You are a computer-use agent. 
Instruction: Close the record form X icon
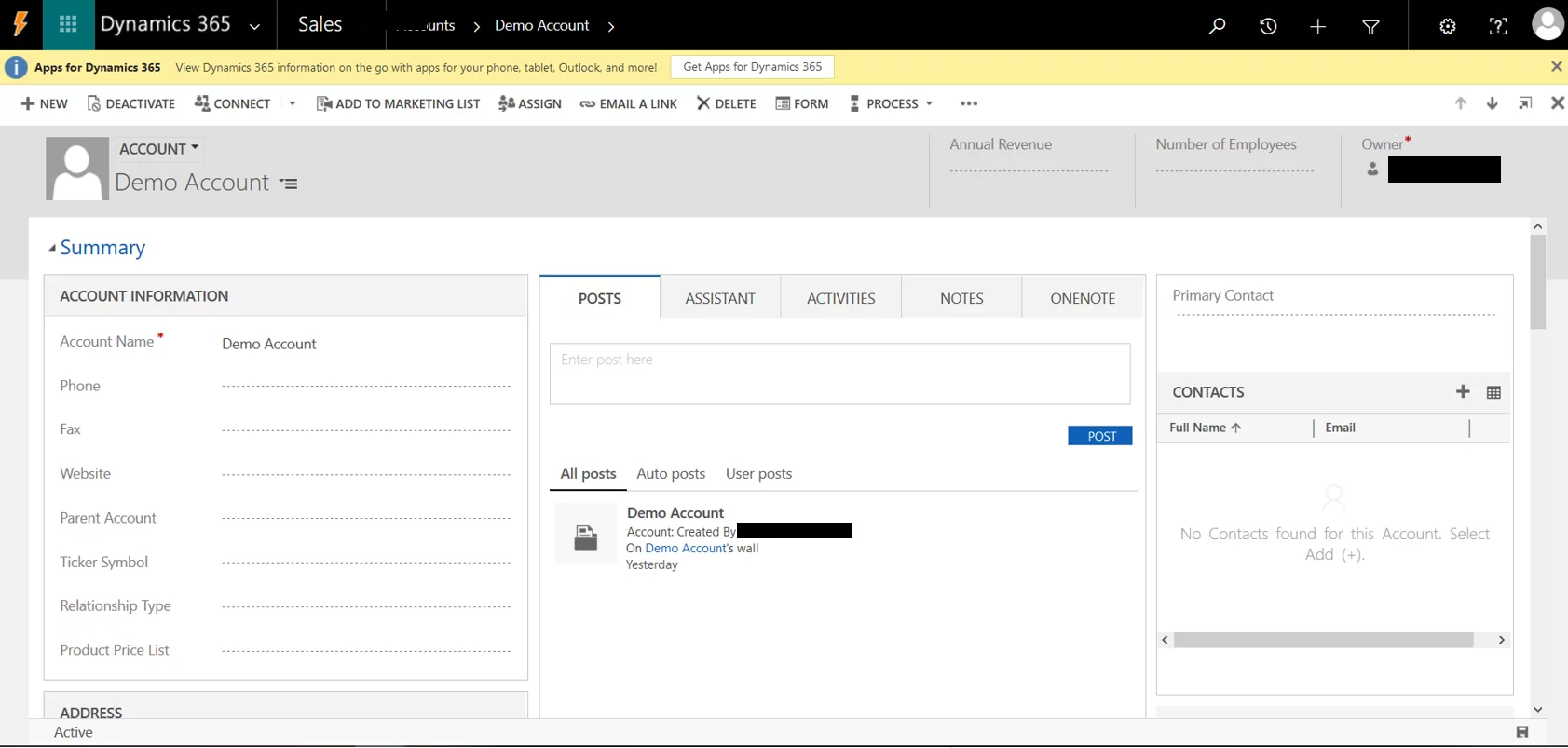pyautogui.click(x=1557, y=103)
